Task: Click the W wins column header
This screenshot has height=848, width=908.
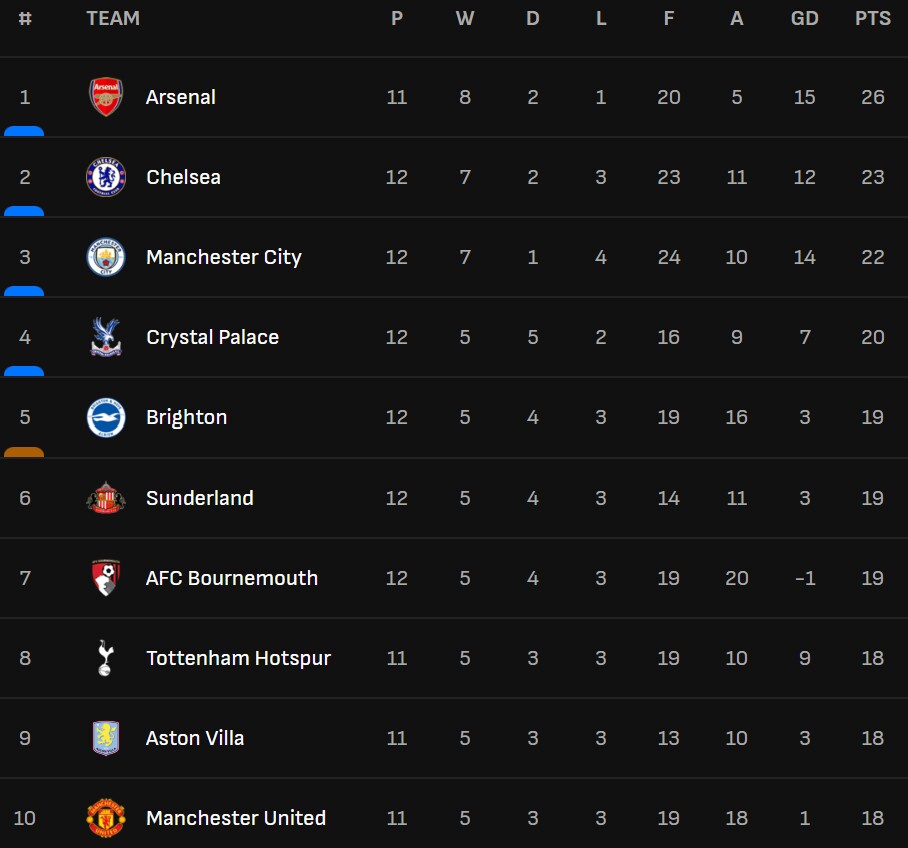Action: (465, 18)
